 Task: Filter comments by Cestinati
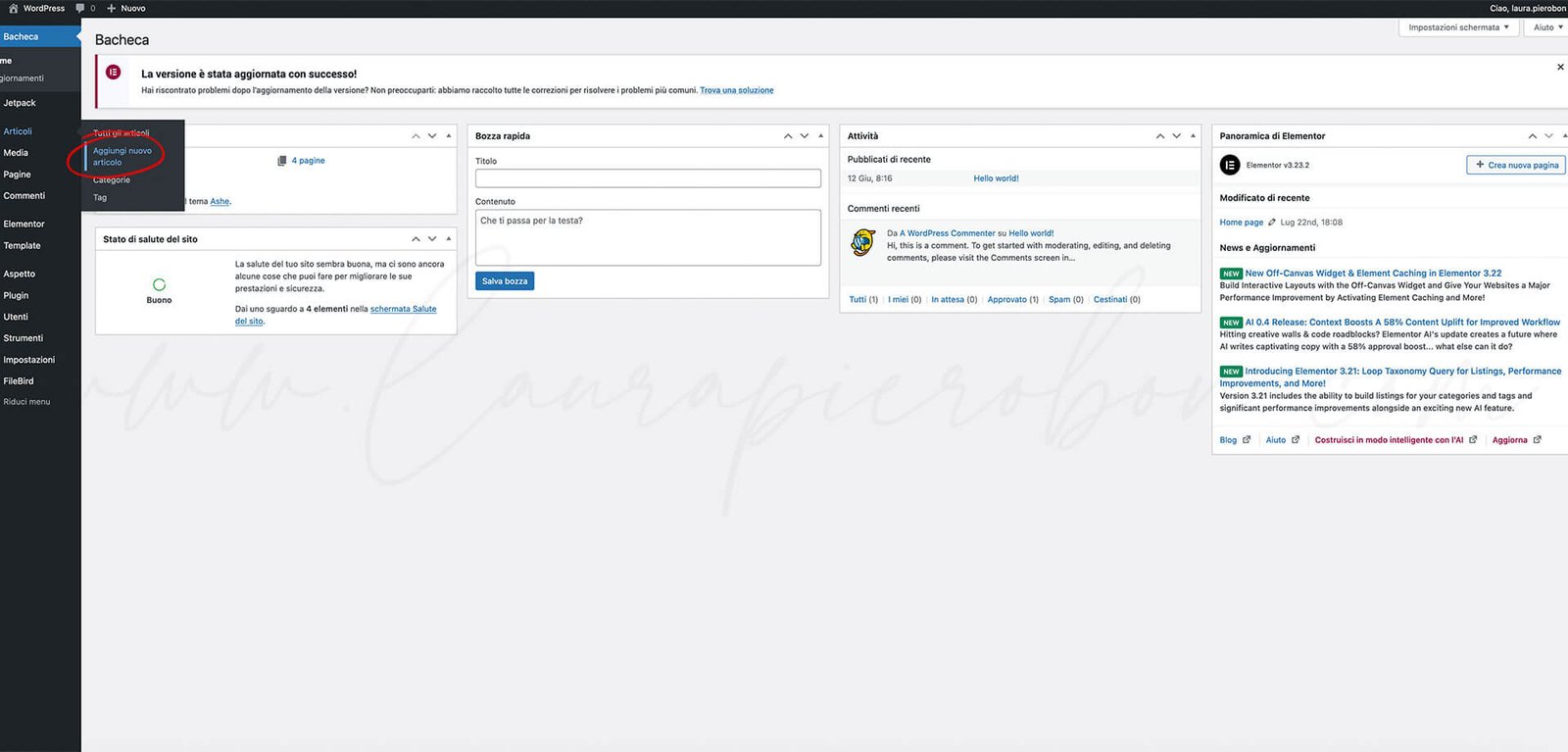[1110, 300]
